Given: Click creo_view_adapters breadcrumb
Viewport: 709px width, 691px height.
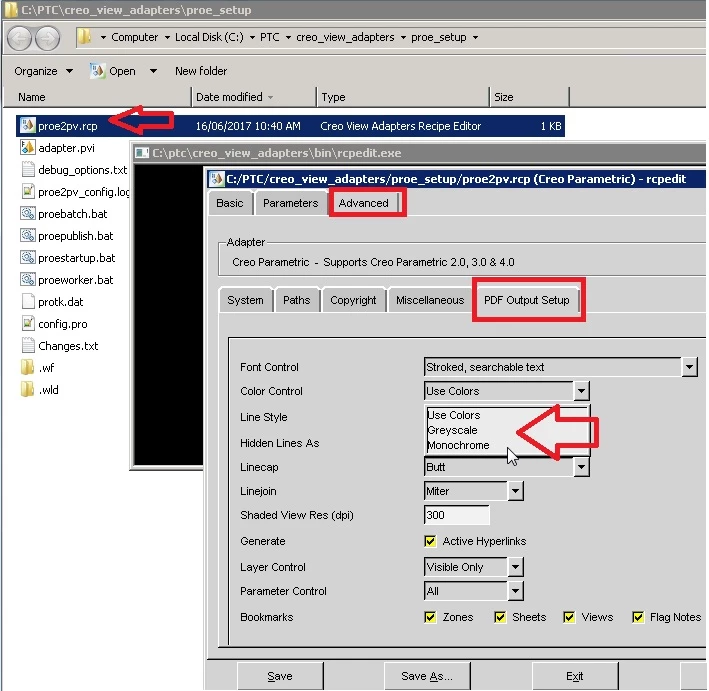Looking at the screenshot, I should (345, 37).
